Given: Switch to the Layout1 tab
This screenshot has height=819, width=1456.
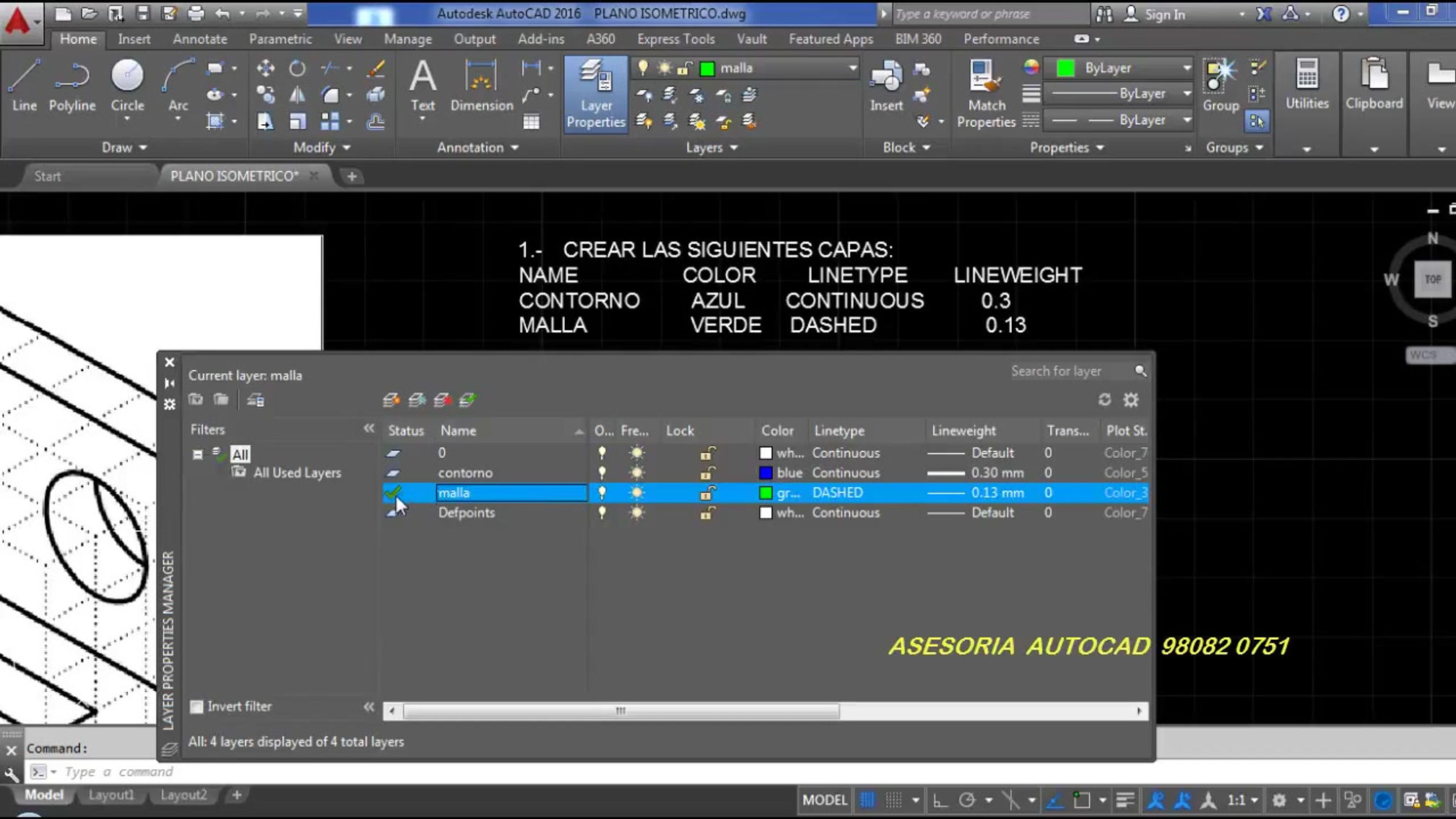Looking at the screenshot, I should click(x=111, y=794).
